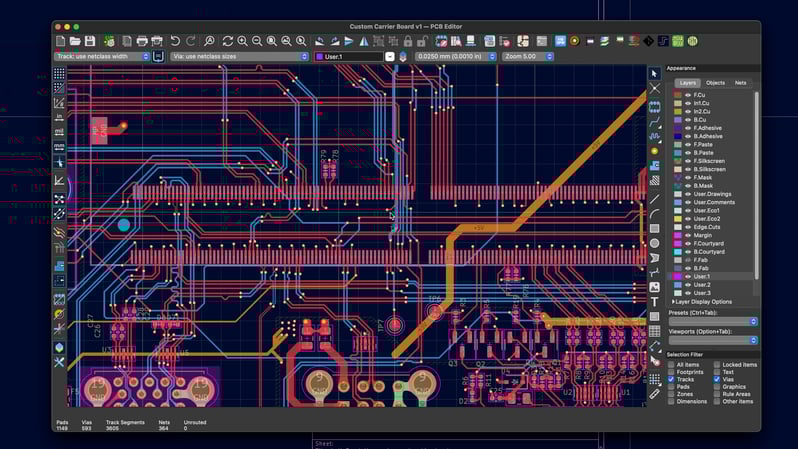
Task: Select the Route Tracks tool
Action: tap(654, 122)
